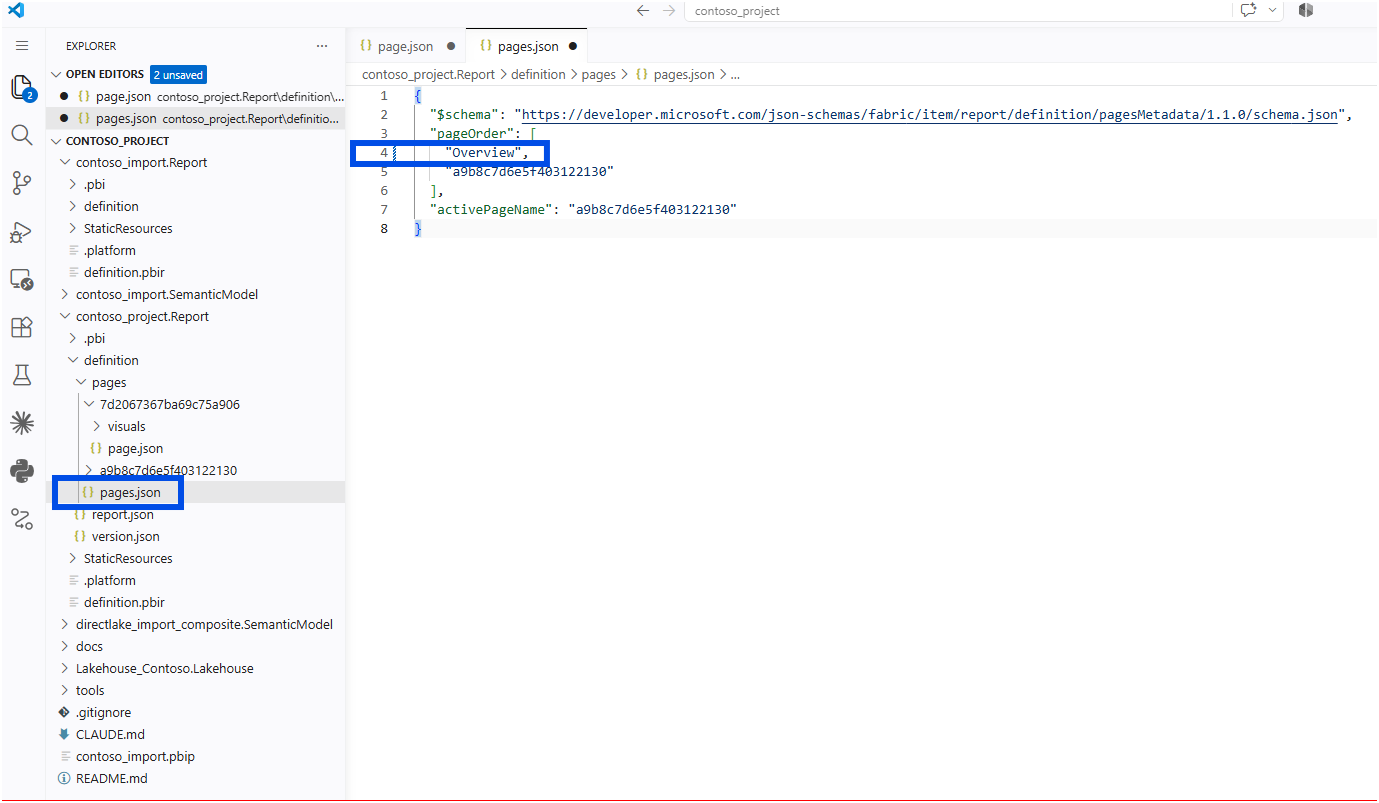This screenshot has height=803, width=1379.
Task: Open the Run and Debug view
Action: [22, 231]
